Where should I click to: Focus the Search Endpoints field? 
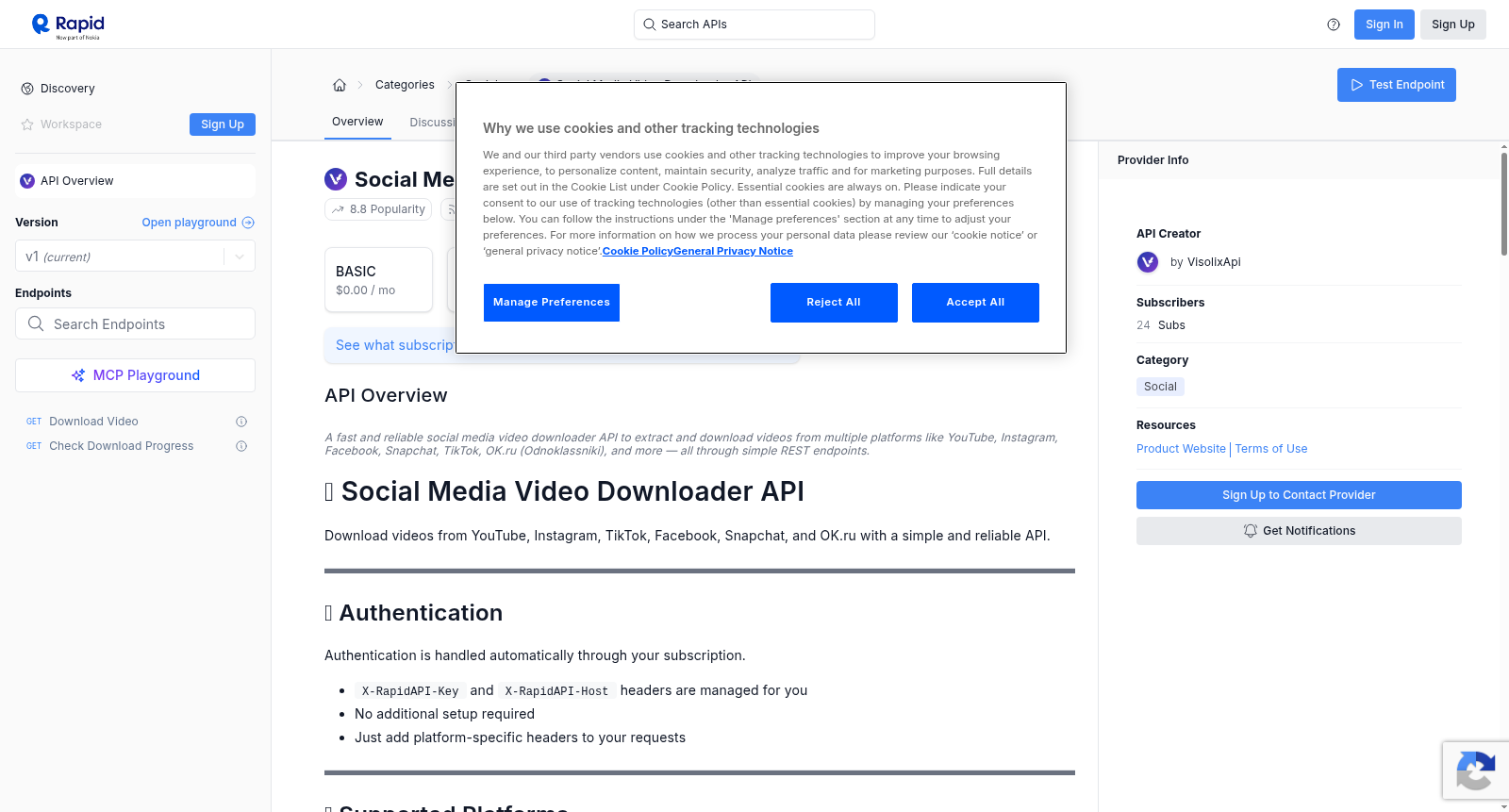135,323
